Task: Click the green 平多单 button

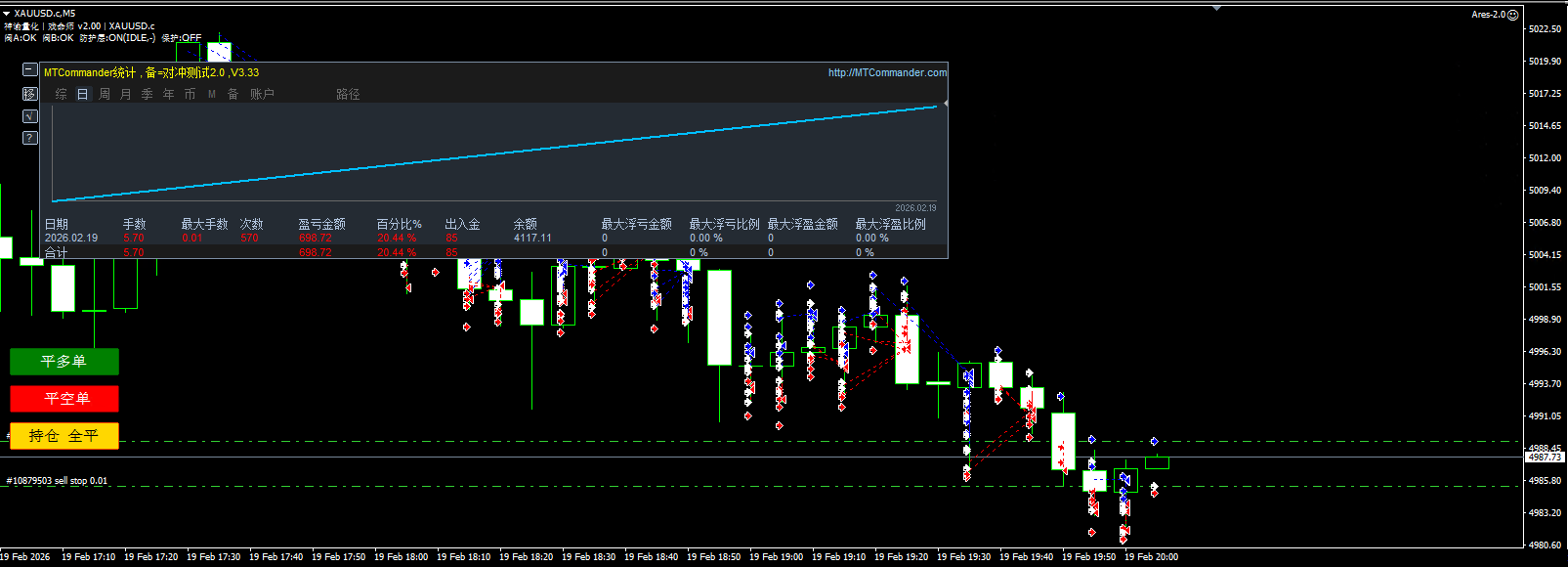Action: coord(64,362)
